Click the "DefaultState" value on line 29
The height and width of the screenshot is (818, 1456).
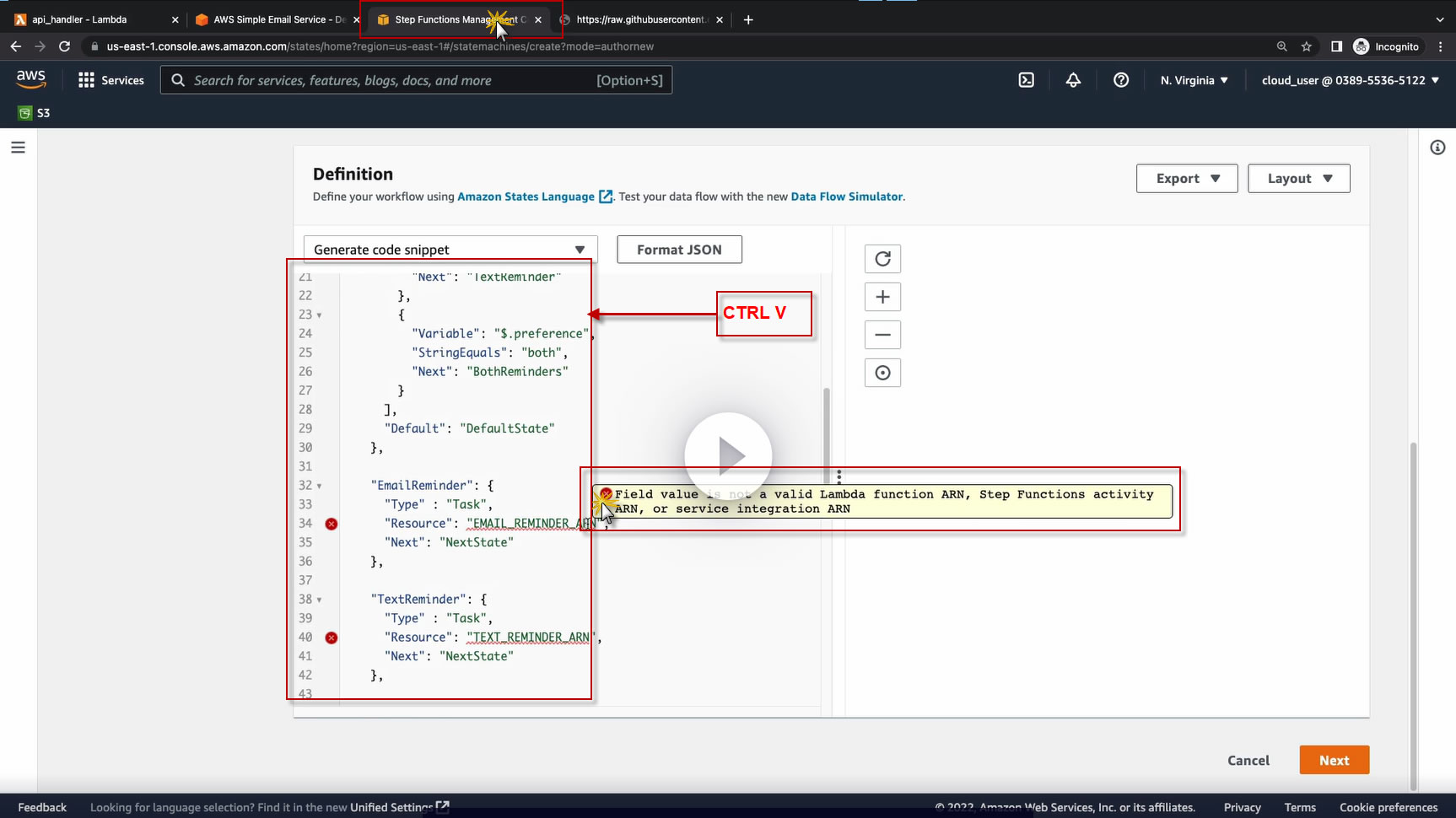point(507,428)
